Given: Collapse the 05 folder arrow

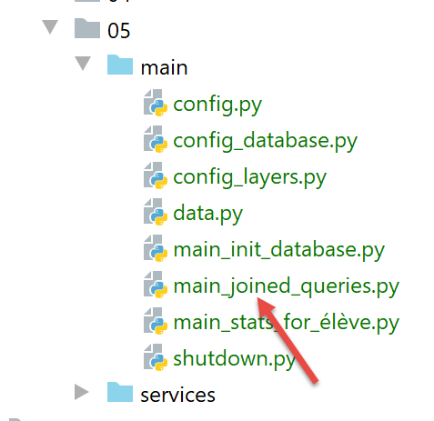Looking at the screenshot, I should point(50,27).
